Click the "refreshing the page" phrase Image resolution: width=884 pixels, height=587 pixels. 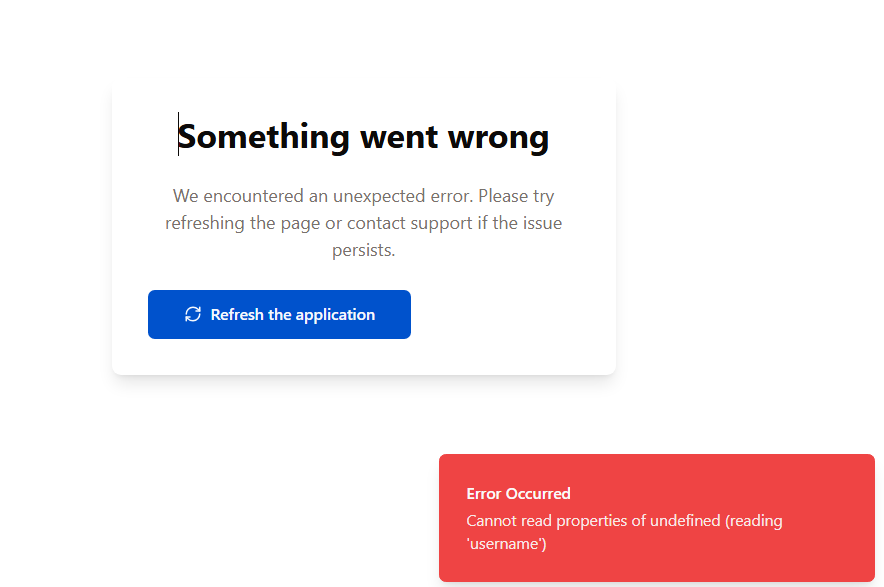click(242, 223)
